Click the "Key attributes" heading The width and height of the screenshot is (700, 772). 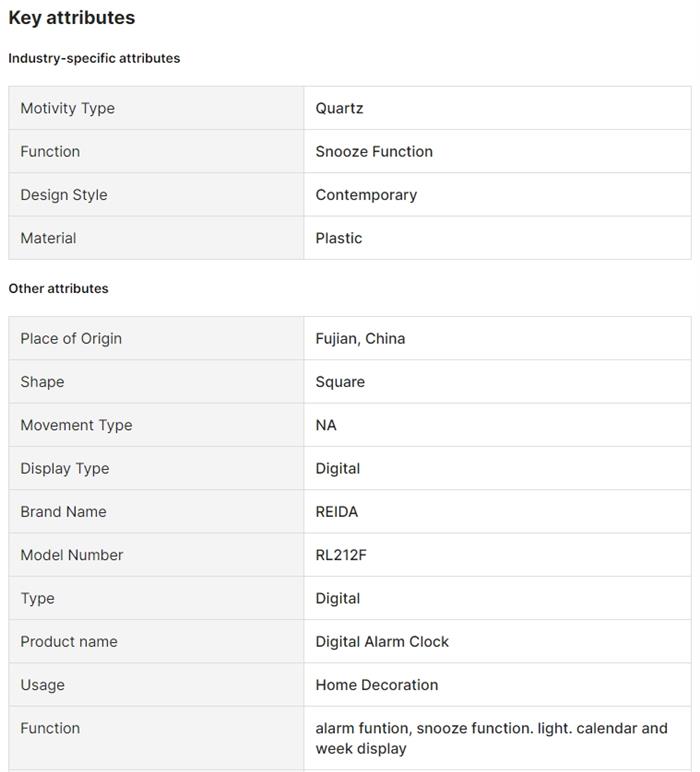[72, 18]
